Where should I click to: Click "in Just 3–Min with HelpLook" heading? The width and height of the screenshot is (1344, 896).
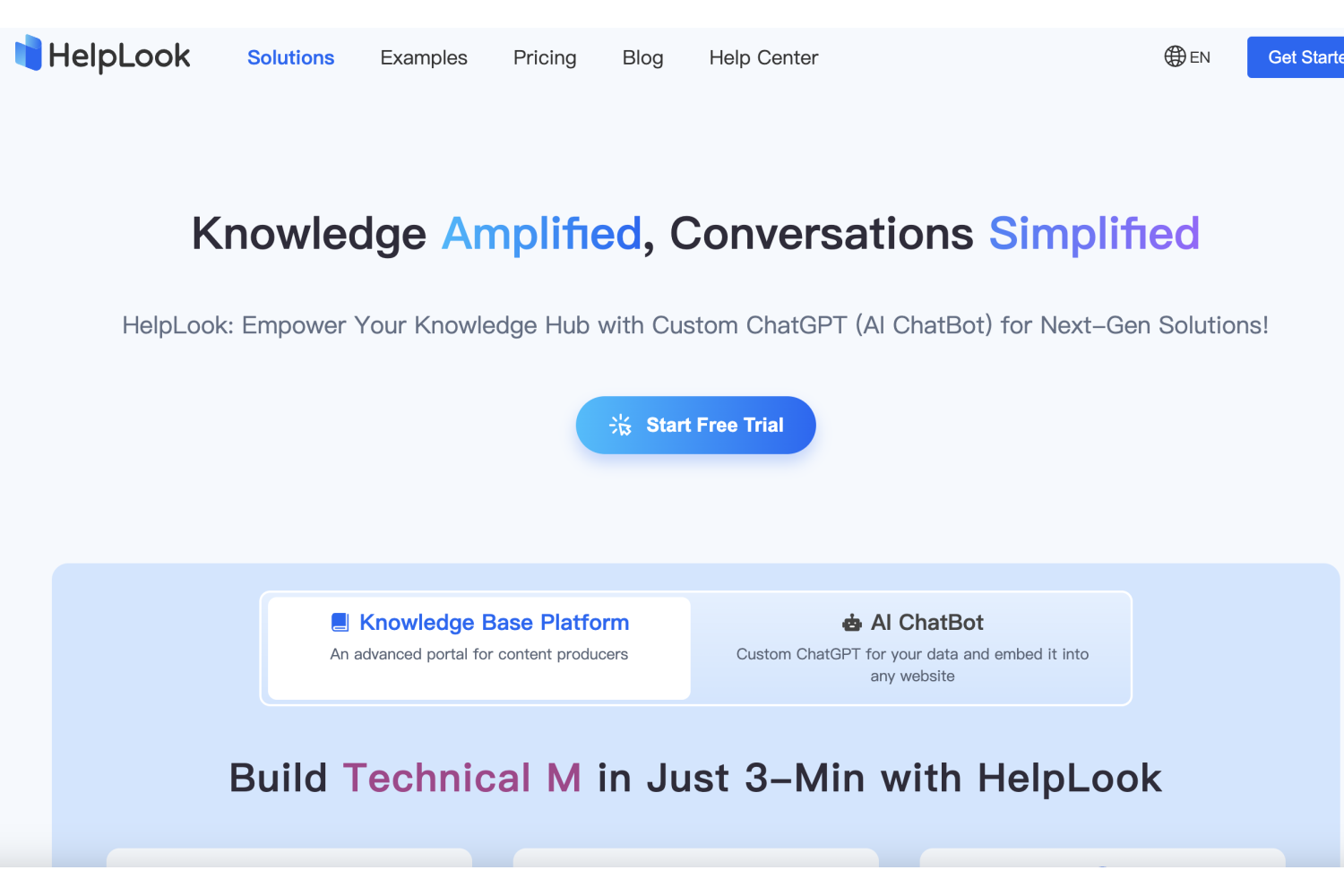click(880, 778)
